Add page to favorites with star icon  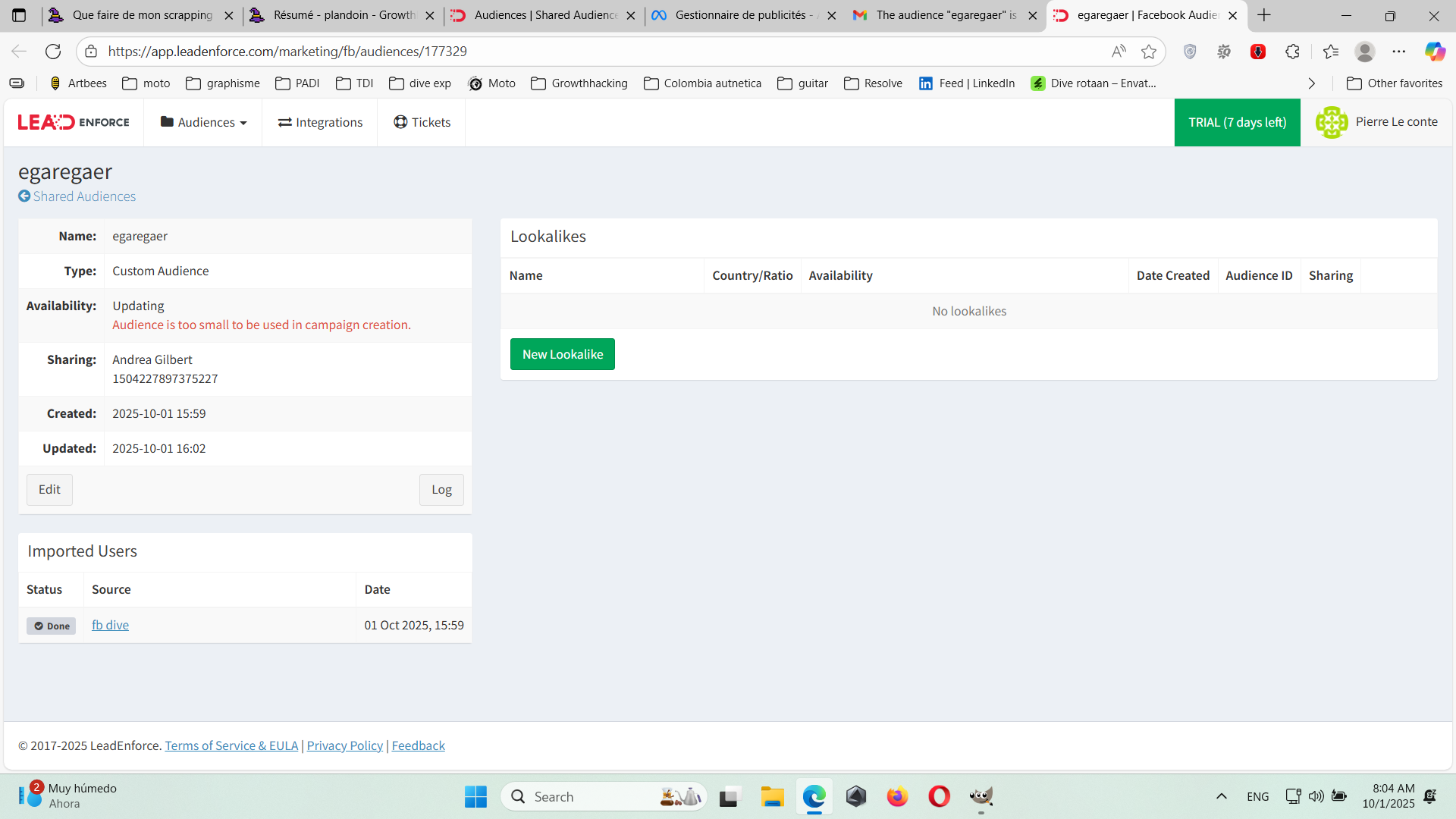(1149, 52)
